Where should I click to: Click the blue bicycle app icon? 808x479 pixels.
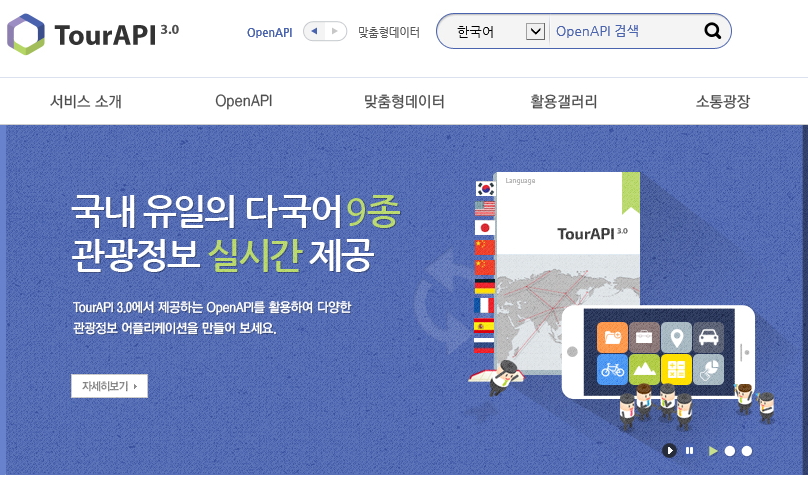[x=613, y=369]
